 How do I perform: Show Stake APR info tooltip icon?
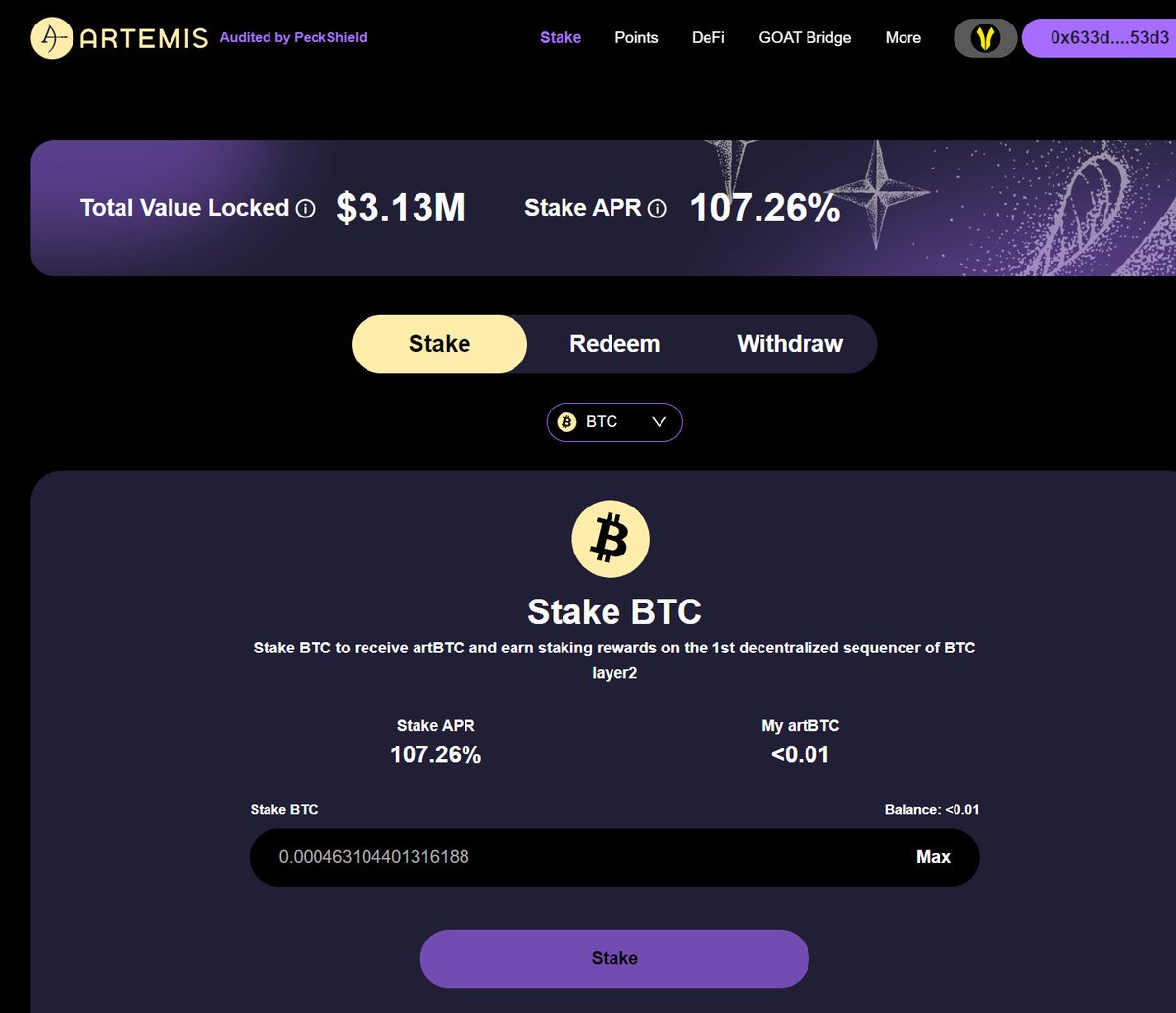click(658, 209)
